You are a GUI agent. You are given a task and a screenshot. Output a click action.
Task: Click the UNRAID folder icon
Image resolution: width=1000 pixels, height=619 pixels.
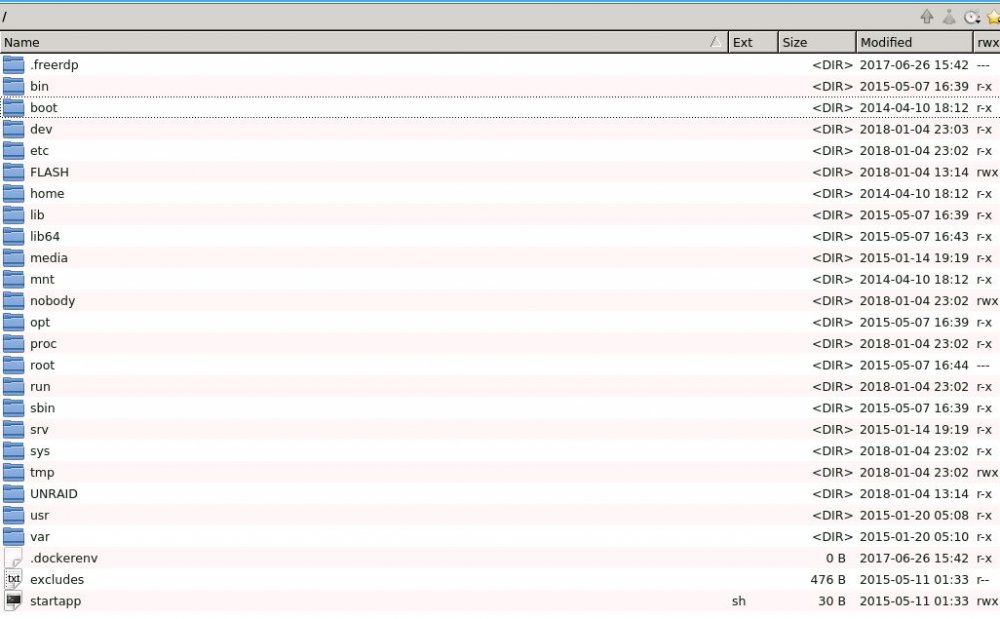[13, 493]
